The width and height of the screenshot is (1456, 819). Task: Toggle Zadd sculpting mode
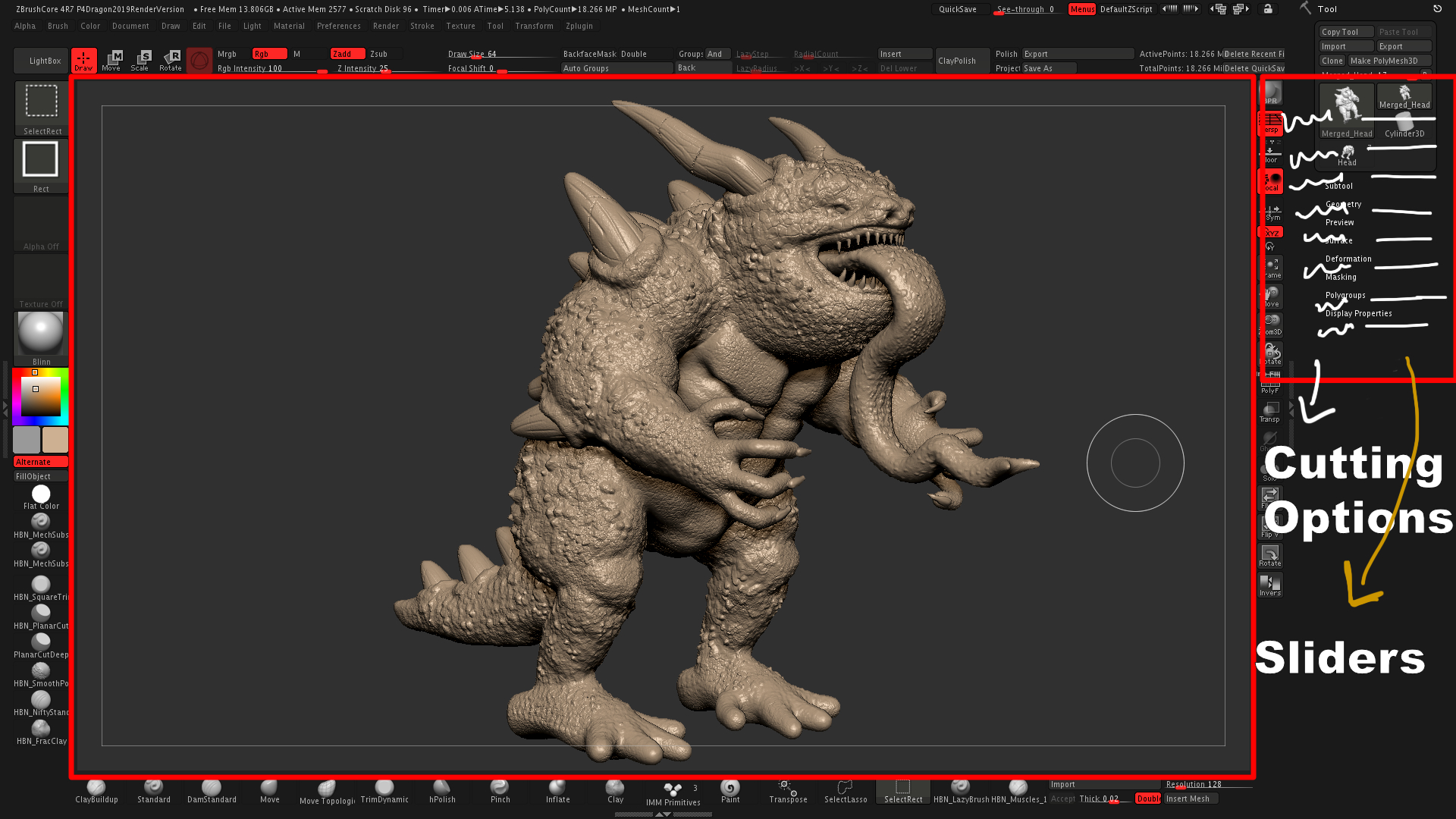pos(342,54)
